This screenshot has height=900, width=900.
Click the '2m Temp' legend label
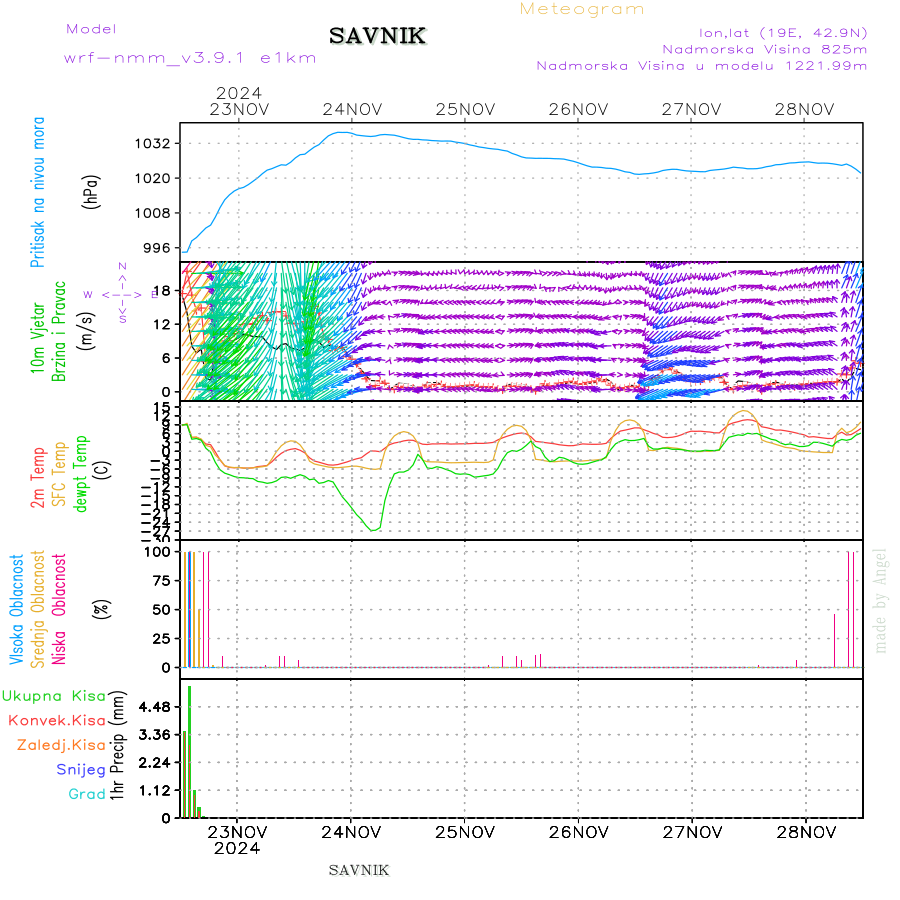pos(37,478)
